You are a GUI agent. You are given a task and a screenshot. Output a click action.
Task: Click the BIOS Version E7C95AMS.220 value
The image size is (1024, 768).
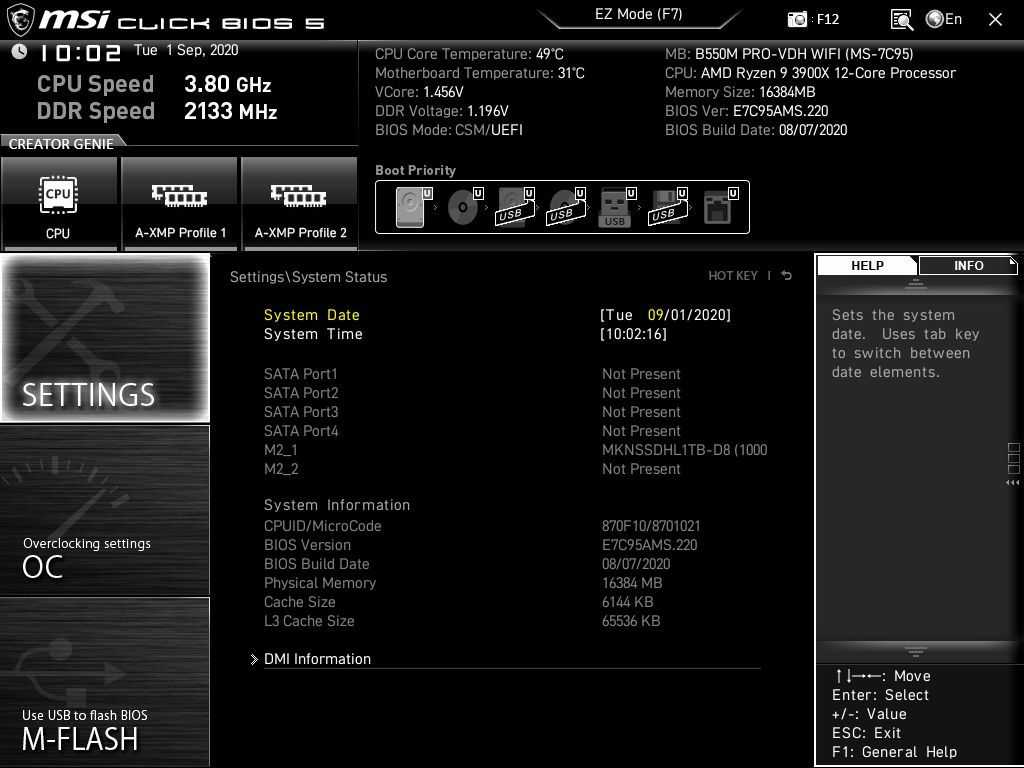[x=649, y=545]
